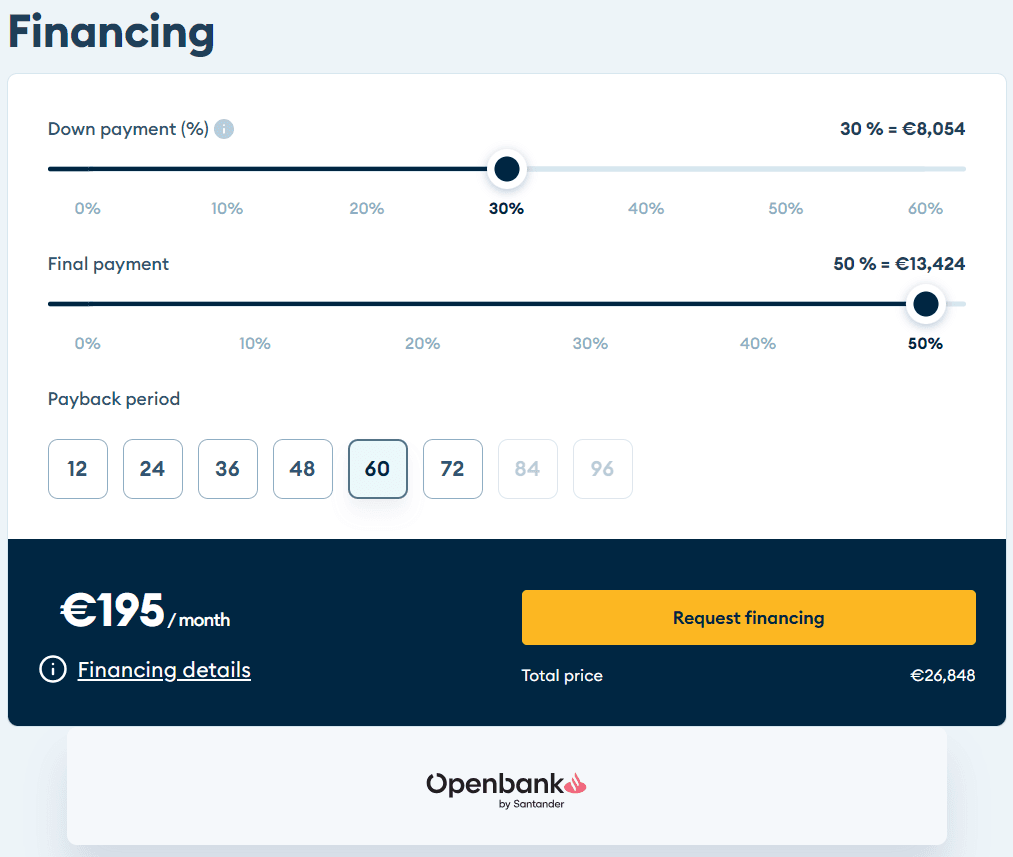Click the disabled 84 months option
The image size is (1013, 857).
[527, 469]
